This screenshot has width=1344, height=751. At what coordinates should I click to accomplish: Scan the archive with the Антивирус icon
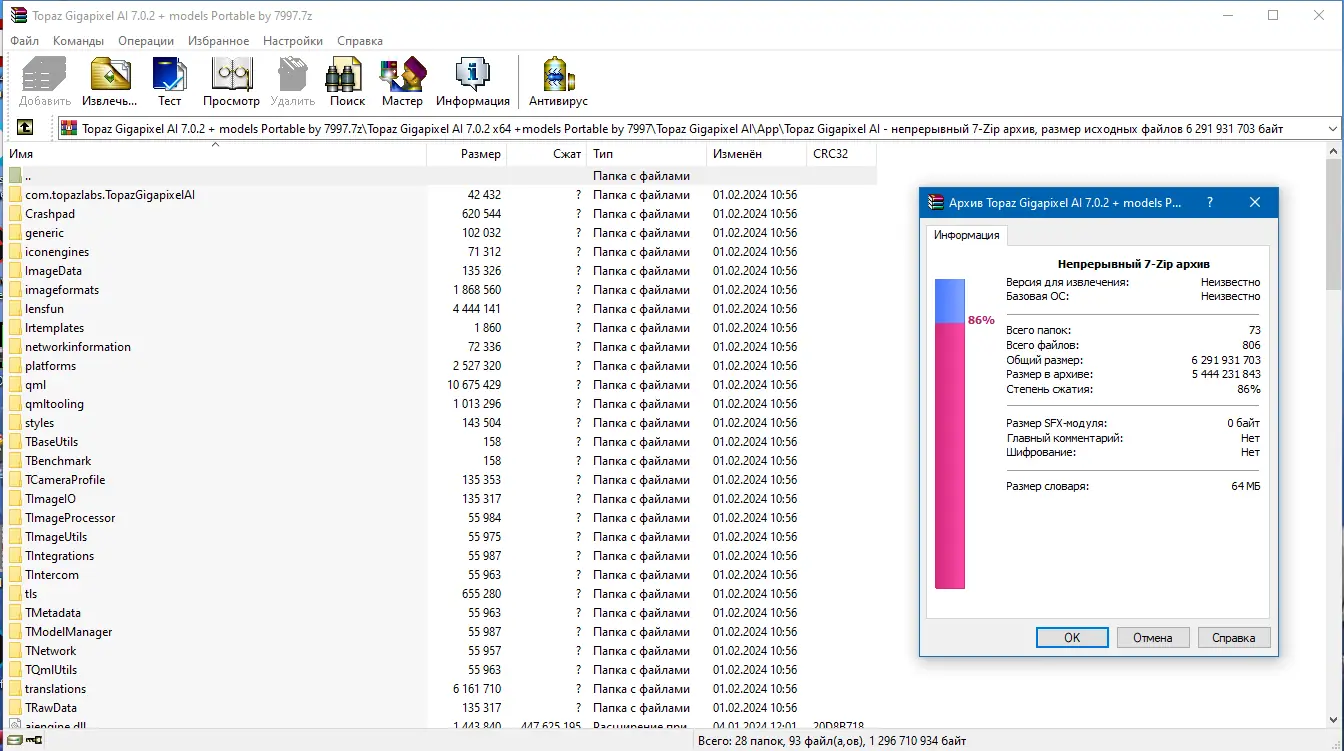pyautogui.click(x=558, y=74)
